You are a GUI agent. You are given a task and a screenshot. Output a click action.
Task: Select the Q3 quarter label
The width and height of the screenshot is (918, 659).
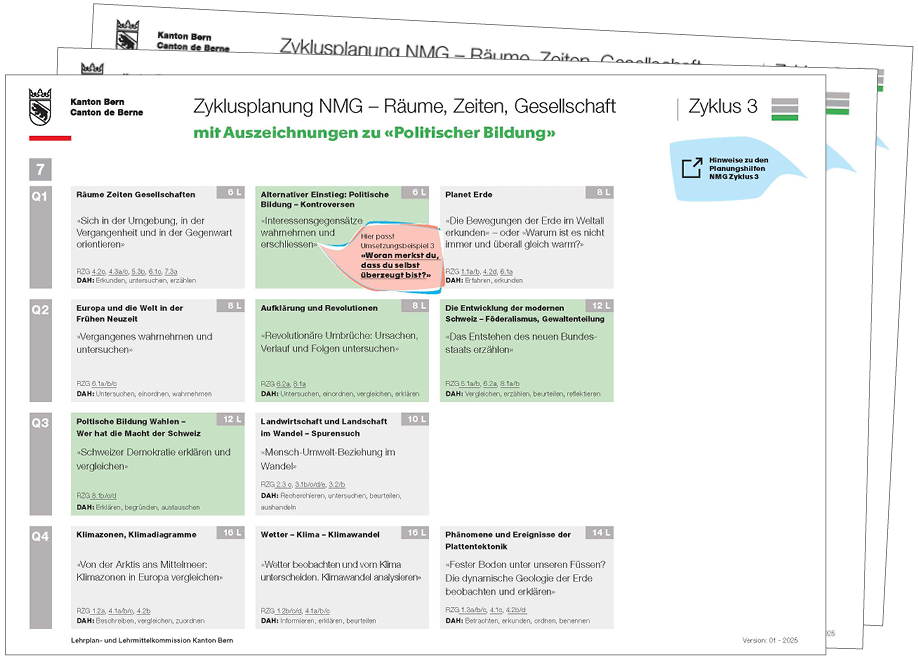[x=39, y=423]
